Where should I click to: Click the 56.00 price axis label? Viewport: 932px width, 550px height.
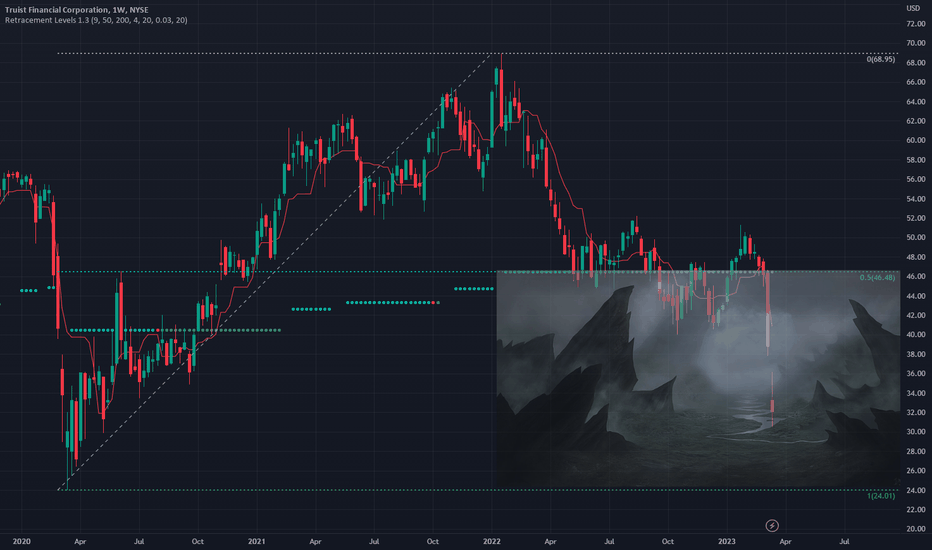(916, 180)
